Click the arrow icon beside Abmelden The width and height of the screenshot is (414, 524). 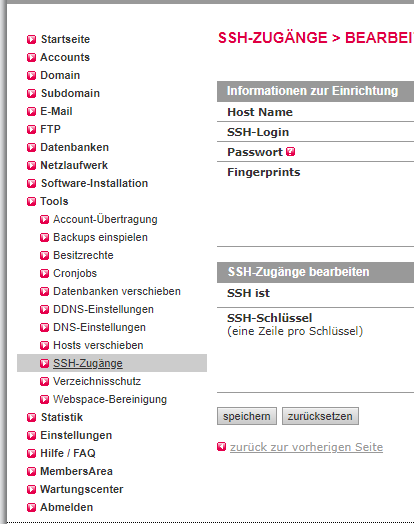pos(31,508)
